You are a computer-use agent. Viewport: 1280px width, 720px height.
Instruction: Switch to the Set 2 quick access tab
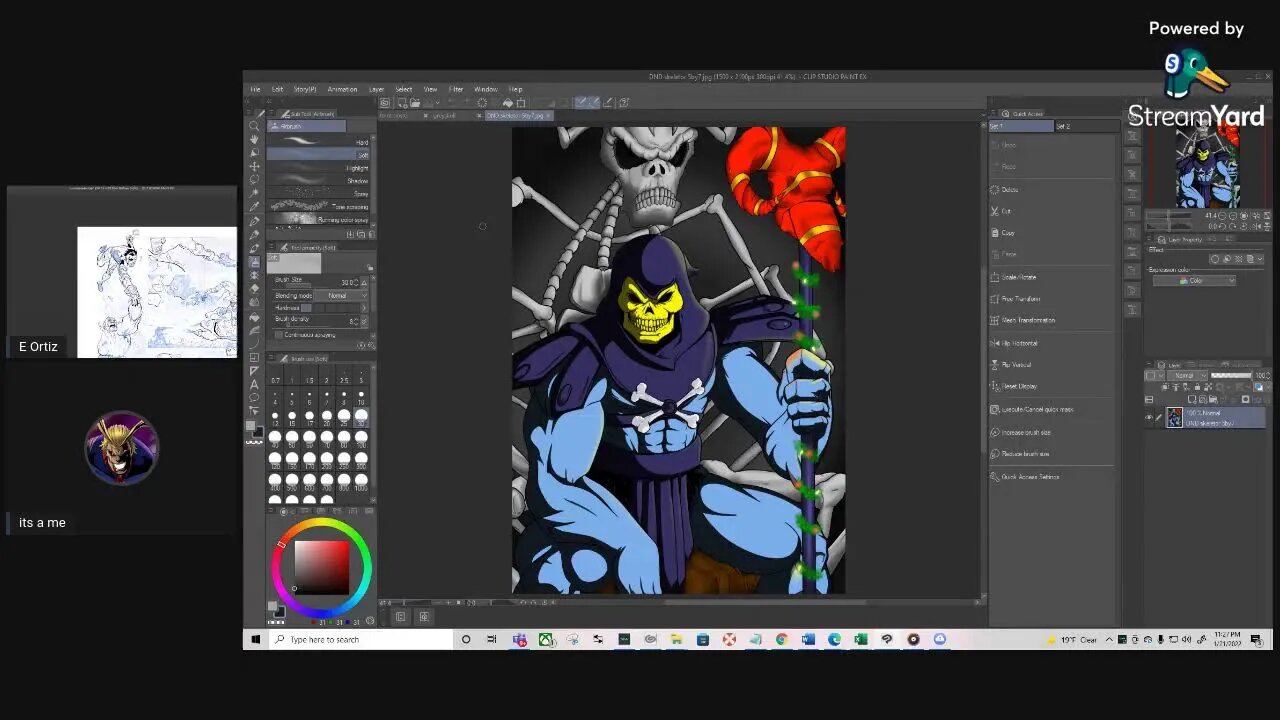[1087, 127]
